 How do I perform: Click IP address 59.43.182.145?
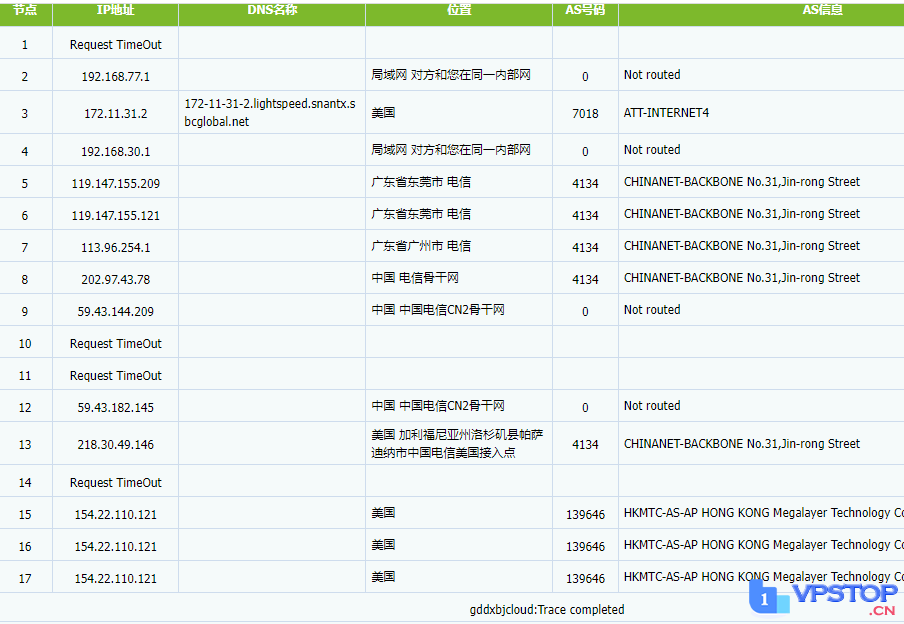point(115,407)
